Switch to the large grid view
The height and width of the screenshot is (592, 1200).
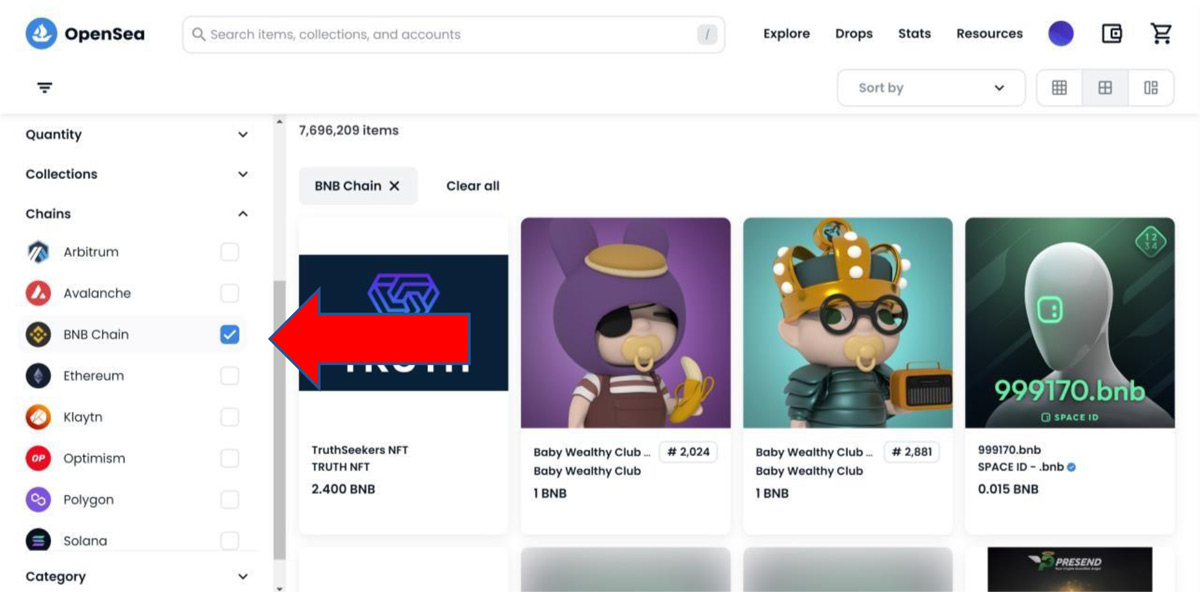coord(1105,88)
